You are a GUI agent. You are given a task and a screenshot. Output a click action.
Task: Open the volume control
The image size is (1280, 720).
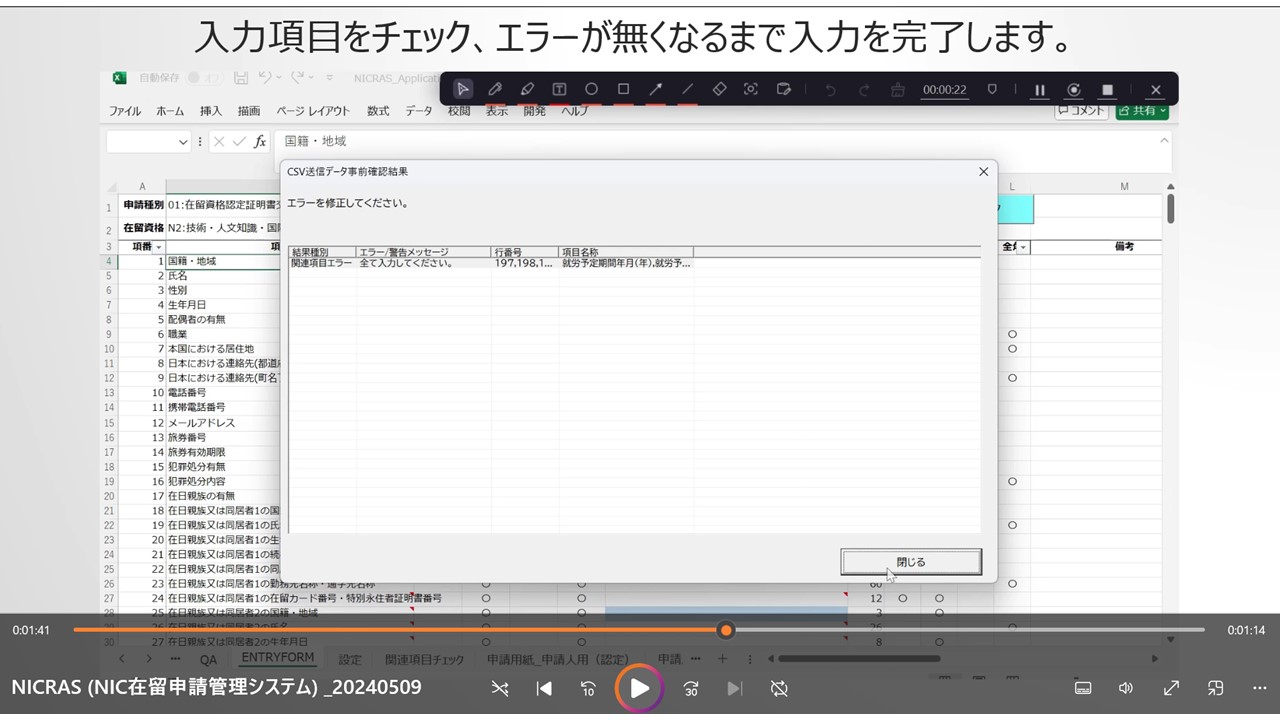(1126, 688)
